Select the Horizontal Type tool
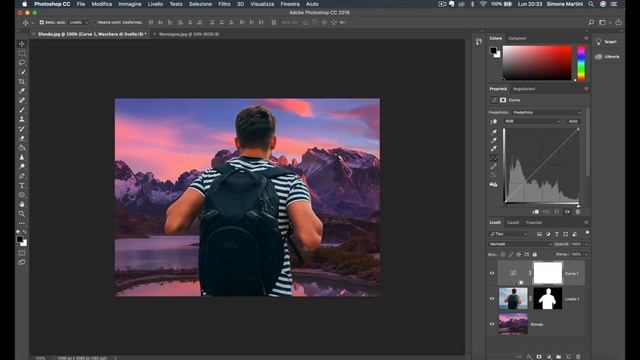Screen dimensions: 640x360 [x=22, y=186]
